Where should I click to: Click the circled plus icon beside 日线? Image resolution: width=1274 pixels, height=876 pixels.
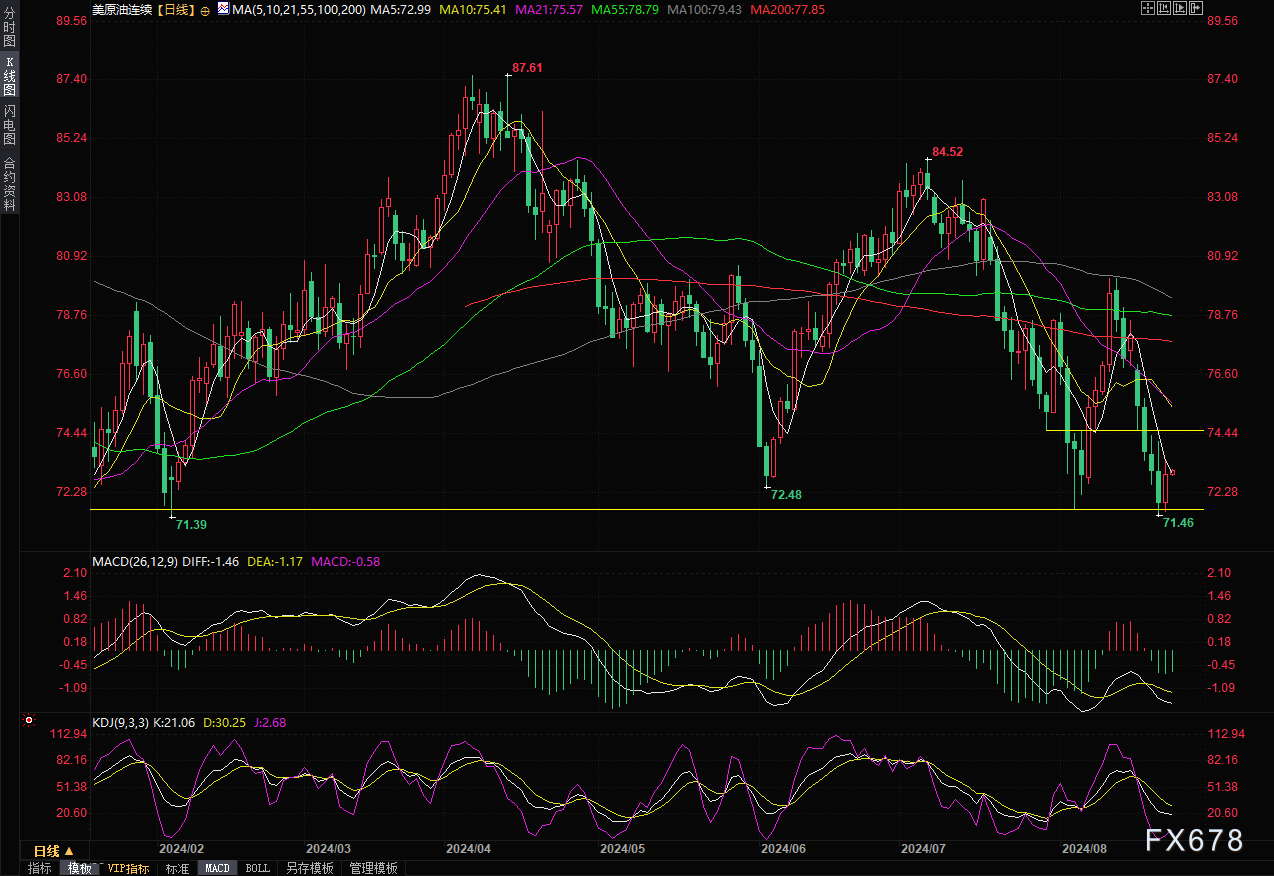[x=205, y=10]
